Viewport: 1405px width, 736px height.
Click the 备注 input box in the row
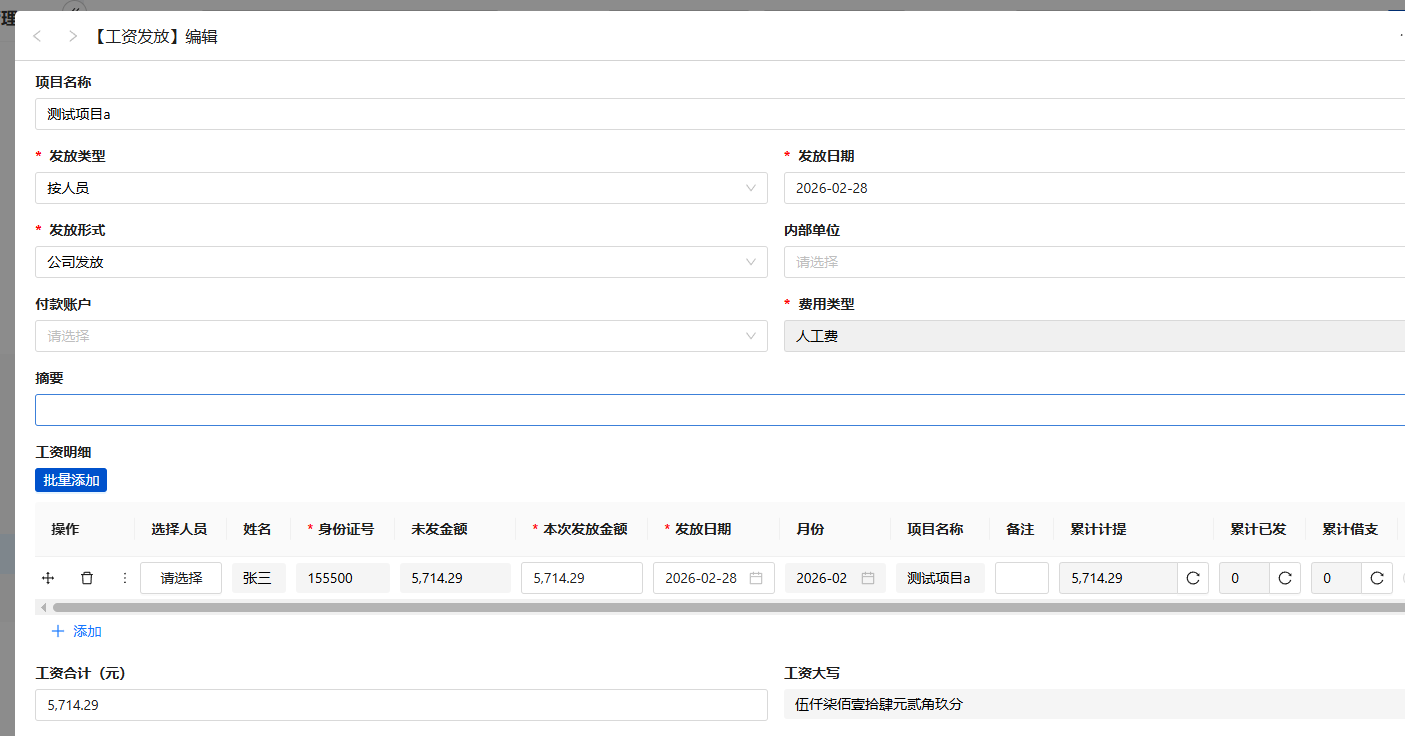1021,578
